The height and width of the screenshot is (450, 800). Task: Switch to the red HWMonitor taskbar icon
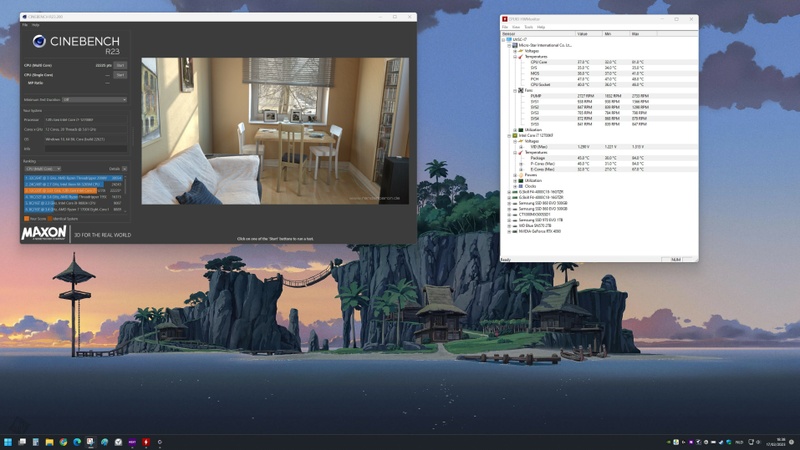pyautogui.click(x=146, y=442)
